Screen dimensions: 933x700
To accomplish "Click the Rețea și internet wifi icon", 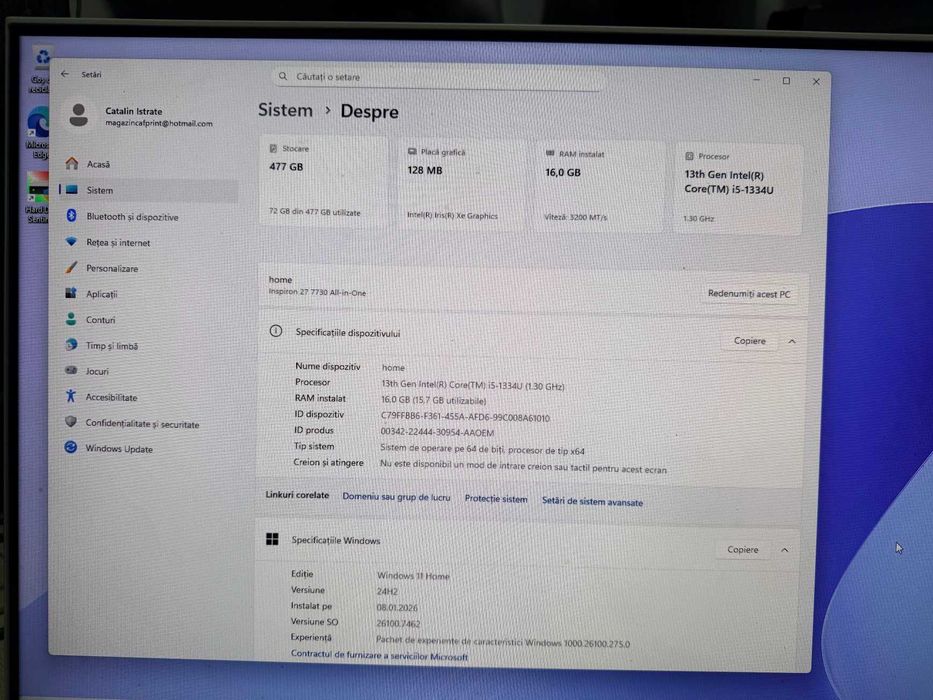I will click(x=71, y=242).
